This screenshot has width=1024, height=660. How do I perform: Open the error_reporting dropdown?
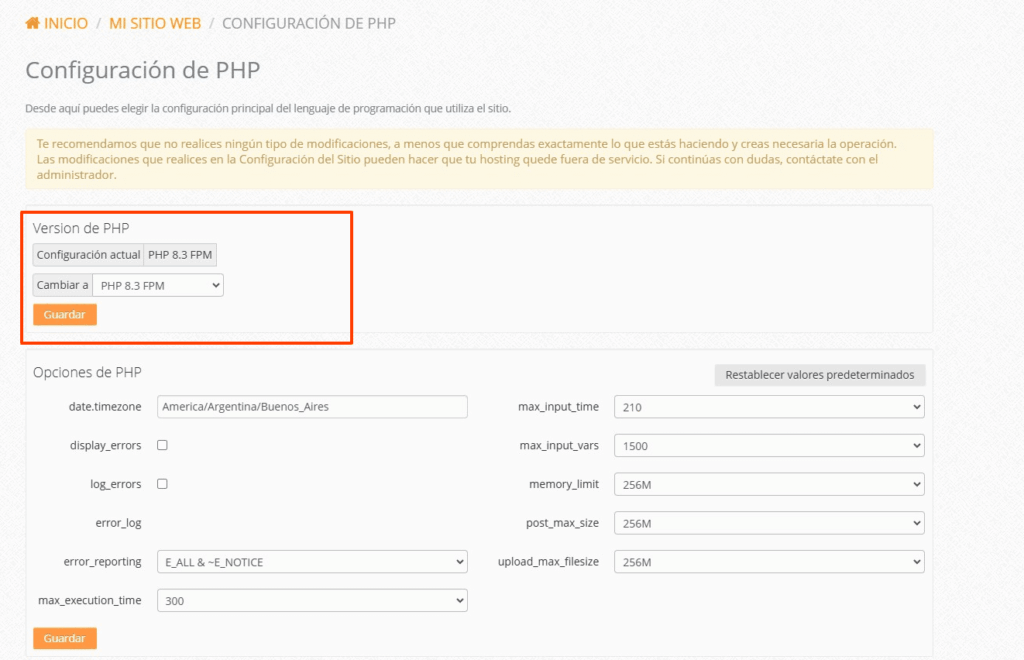click(312, 561)
